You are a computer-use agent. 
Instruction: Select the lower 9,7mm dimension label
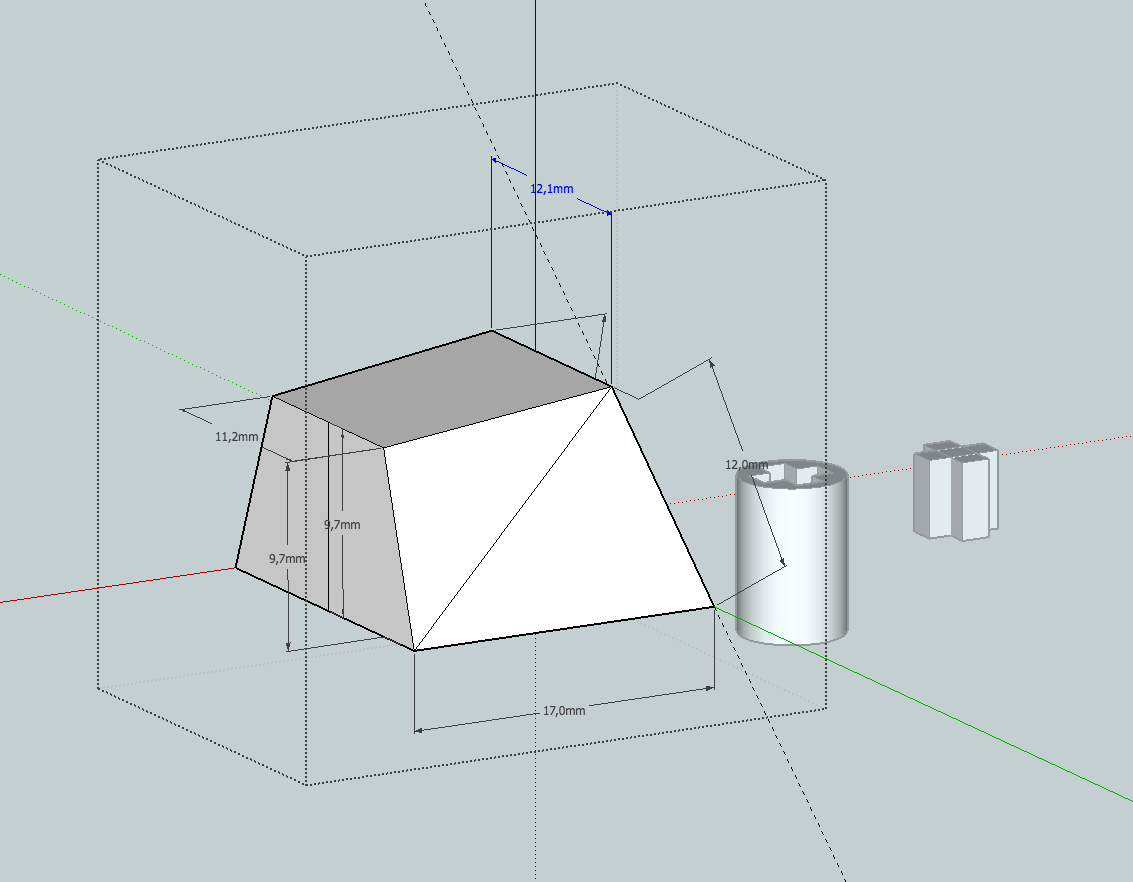[x=285, y=558]
